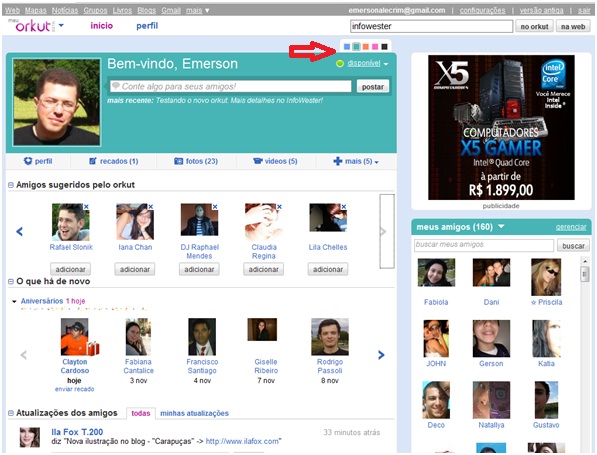Select the teal theme color swatch
This screenshot has height=455, width=597.
(x=356, y=46)
